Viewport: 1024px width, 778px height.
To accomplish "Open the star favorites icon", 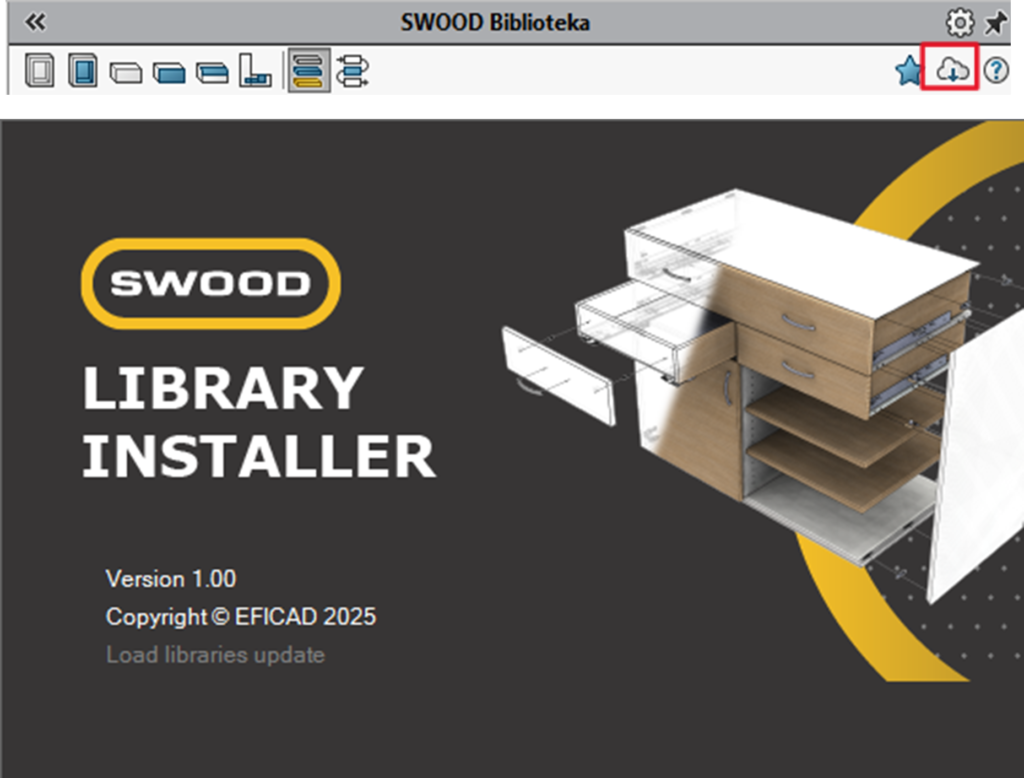I will click(x=908, y=71).
